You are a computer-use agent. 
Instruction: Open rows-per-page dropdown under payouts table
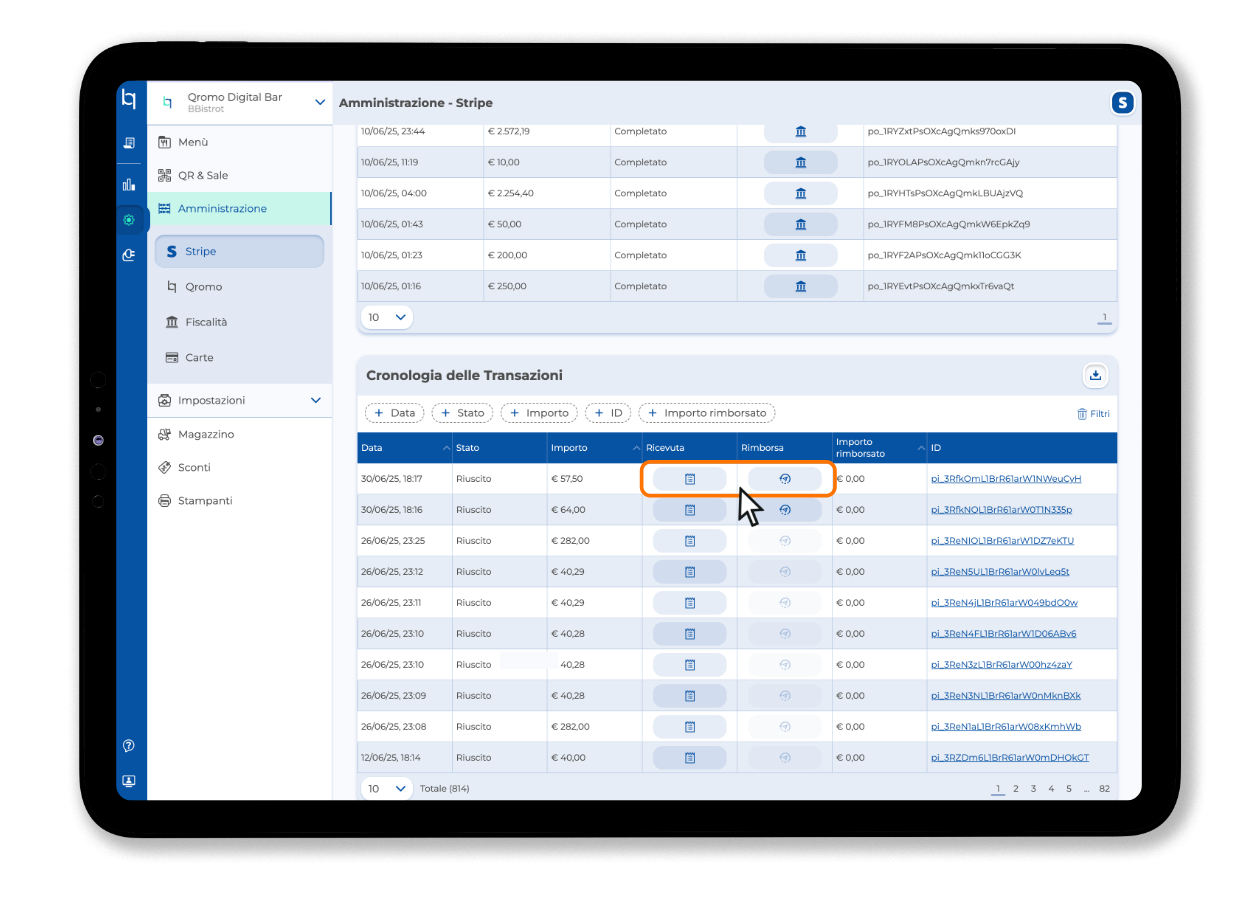pos(386,317)
